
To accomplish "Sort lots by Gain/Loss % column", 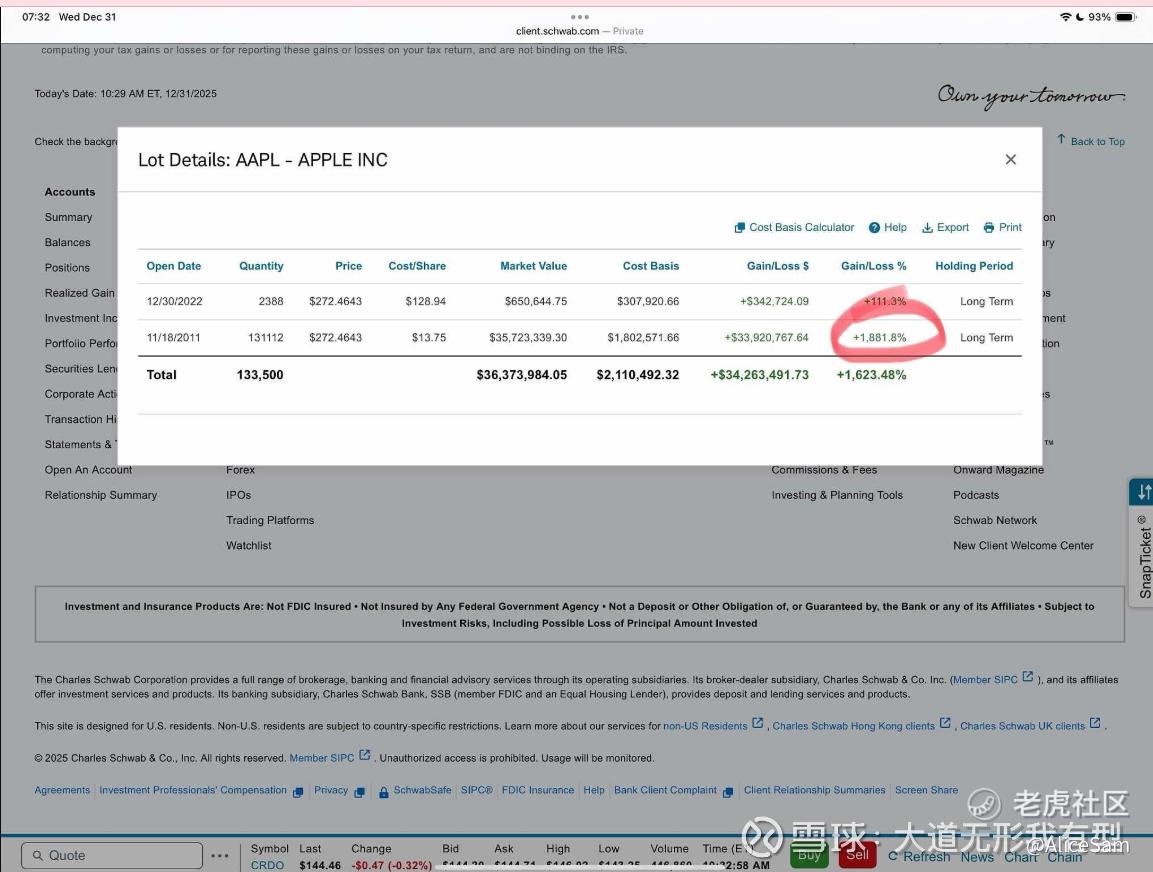I will 873,266.
